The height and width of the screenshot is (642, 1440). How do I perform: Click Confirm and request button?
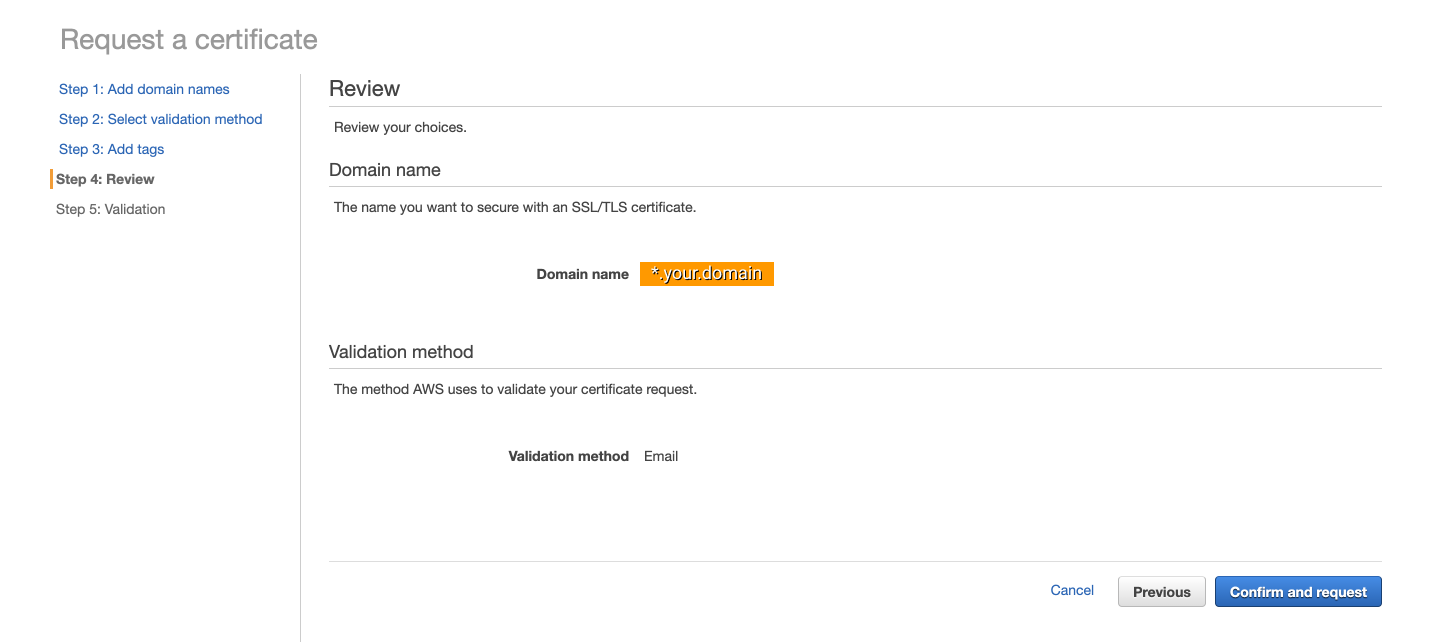click(x=1297, y=592)
